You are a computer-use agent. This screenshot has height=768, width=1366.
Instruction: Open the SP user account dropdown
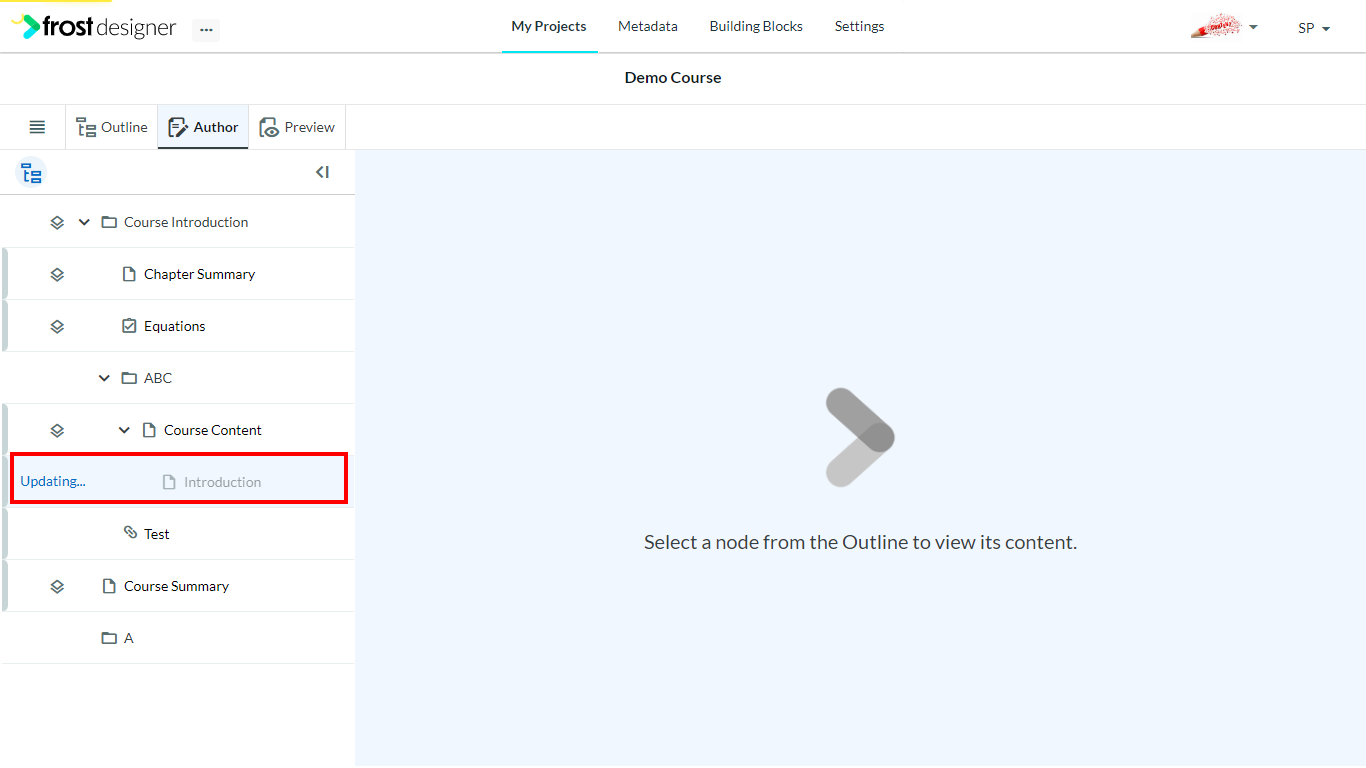pyautogui.click(x=1314, y=28)
